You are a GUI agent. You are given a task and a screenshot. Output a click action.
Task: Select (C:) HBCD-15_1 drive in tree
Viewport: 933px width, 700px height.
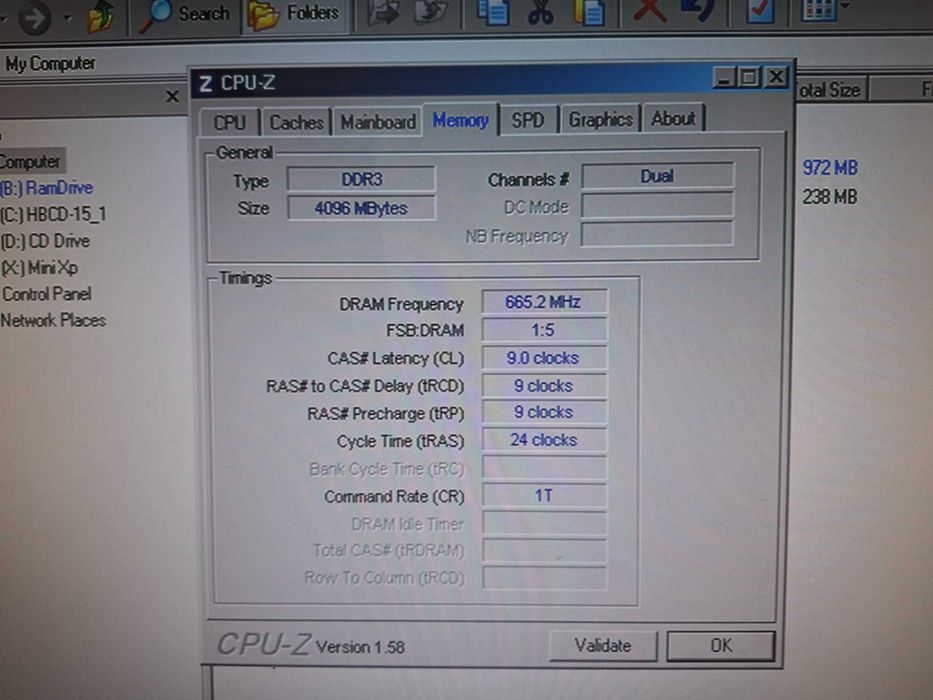pos(54,214)
